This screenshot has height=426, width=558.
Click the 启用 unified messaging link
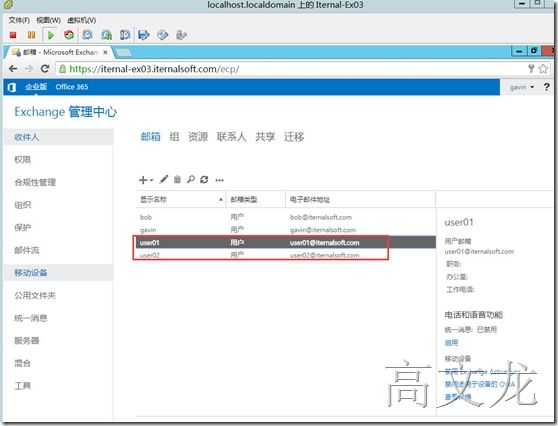pos(451,343)
